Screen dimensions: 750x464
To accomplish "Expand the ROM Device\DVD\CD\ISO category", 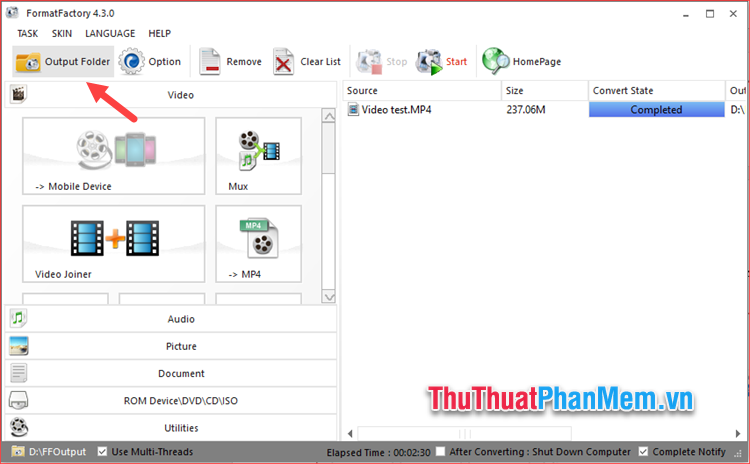I will point(171,400).
